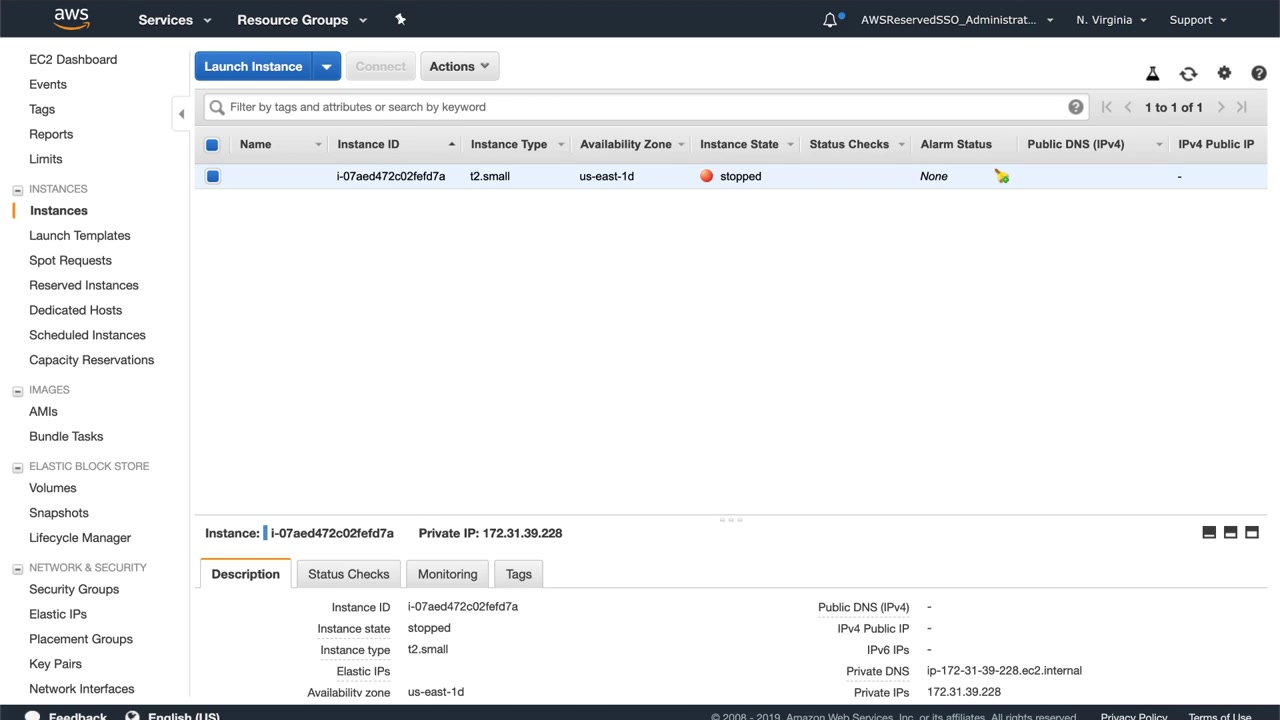Screen dimensions: 1280x720
Task: Switch to the Tags tab in details pane
Action: 519,574
